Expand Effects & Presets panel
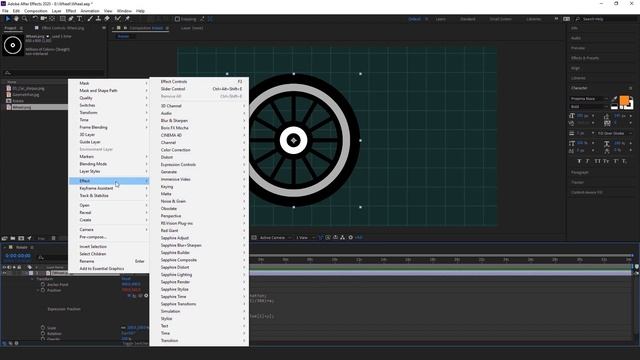The height and width of the screenshot is (360, 640). click(585, 58)
